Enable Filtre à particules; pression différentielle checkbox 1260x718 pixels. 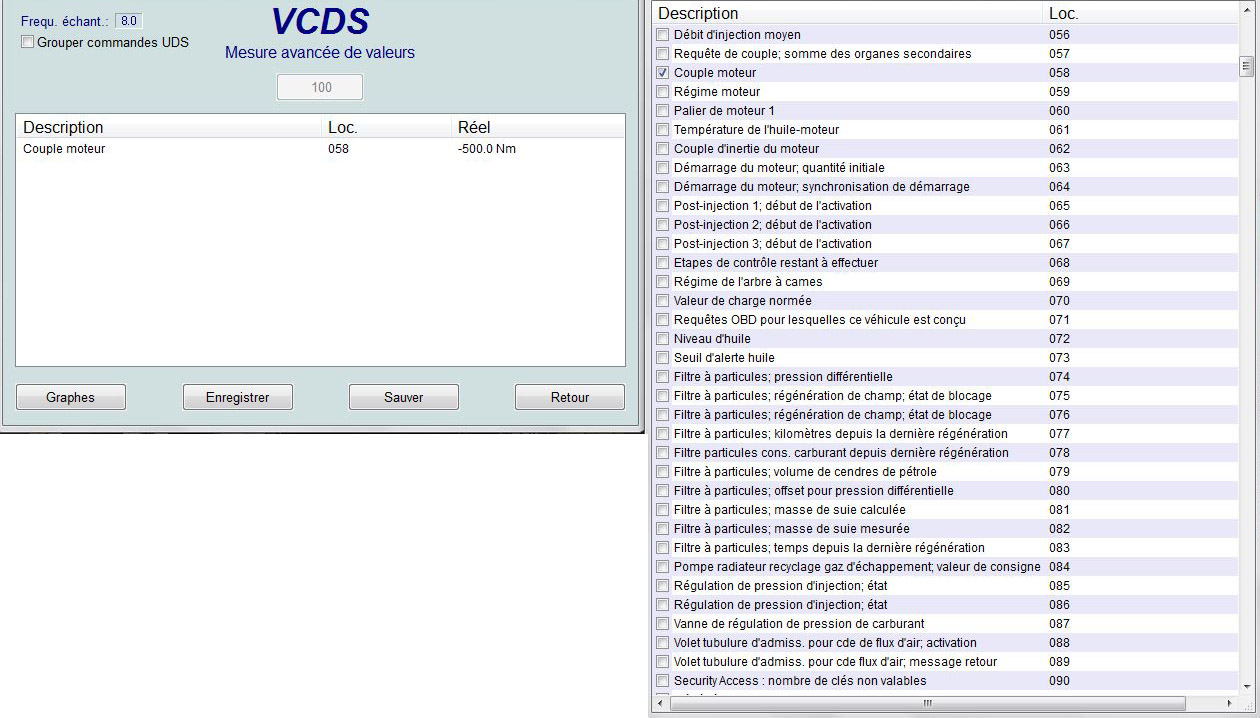point(662,377)
